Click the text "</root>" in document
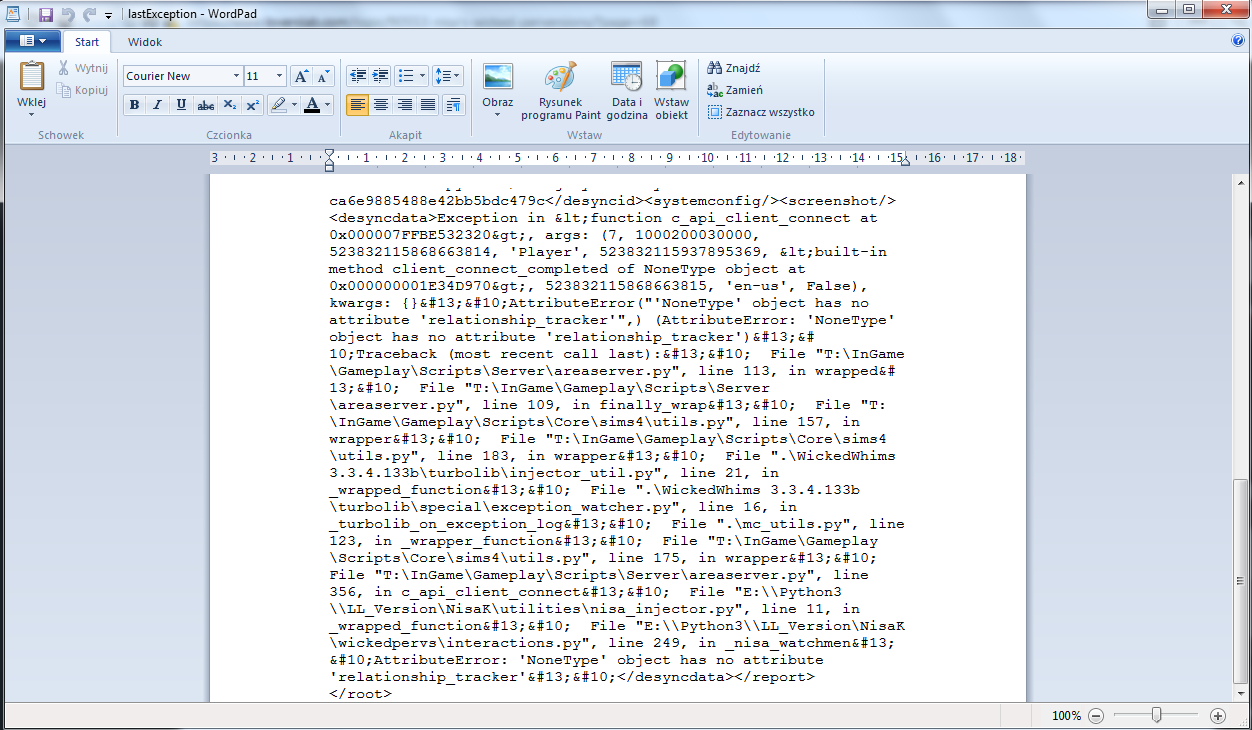The image size is (1252, 730). click(360, 694)
